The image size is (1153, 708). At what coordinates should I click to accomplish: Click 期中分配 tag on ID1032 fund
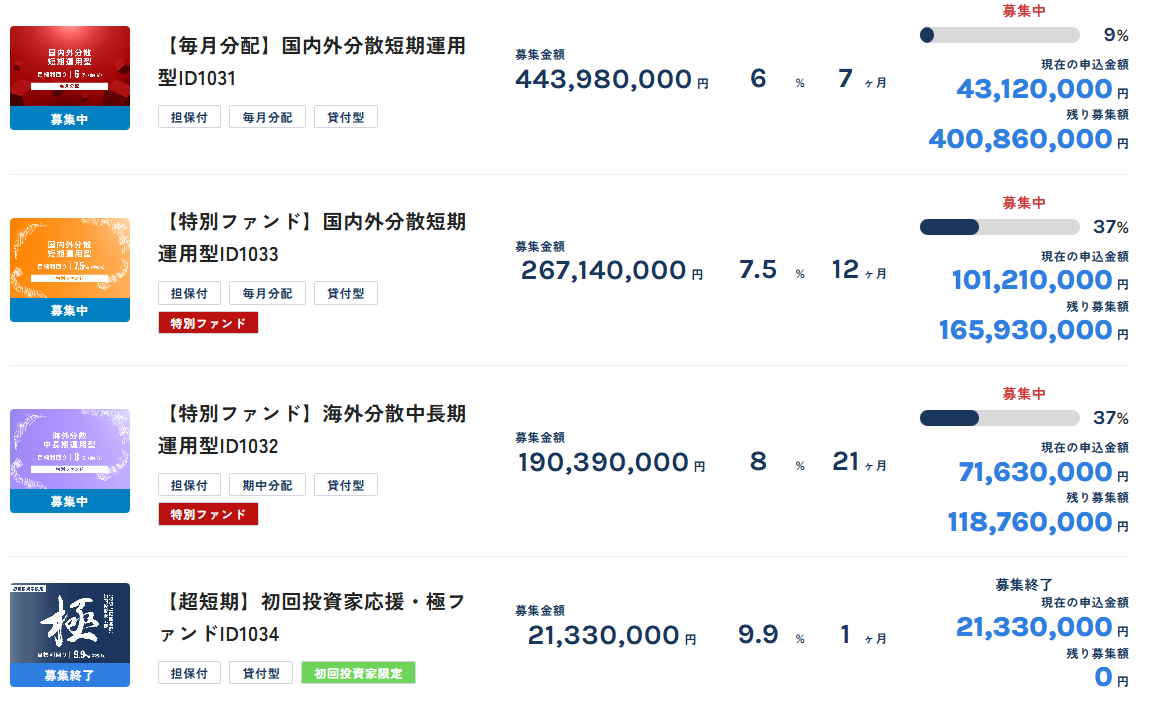[x=267, y=485]
